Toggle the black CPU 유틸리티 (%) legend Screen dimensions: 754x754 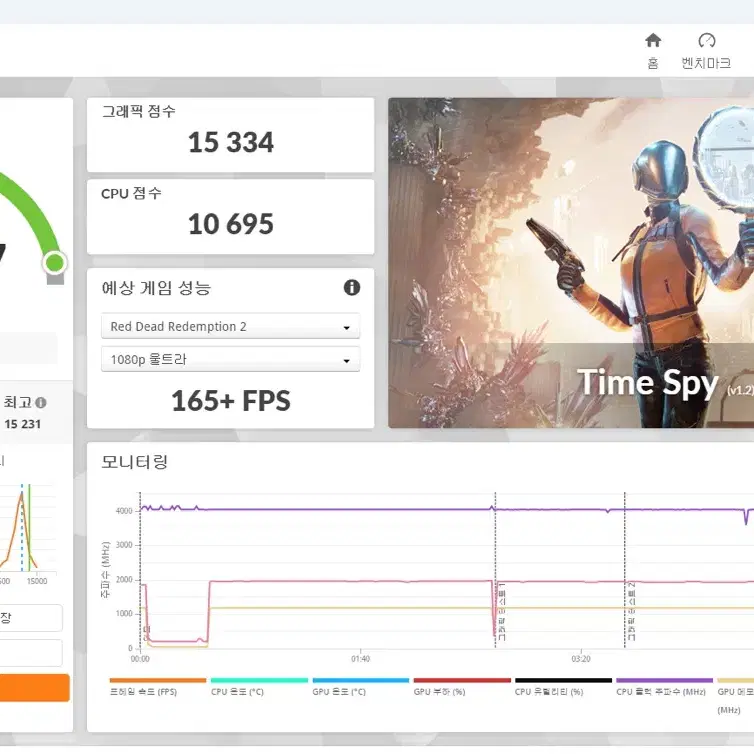point(563,687)
